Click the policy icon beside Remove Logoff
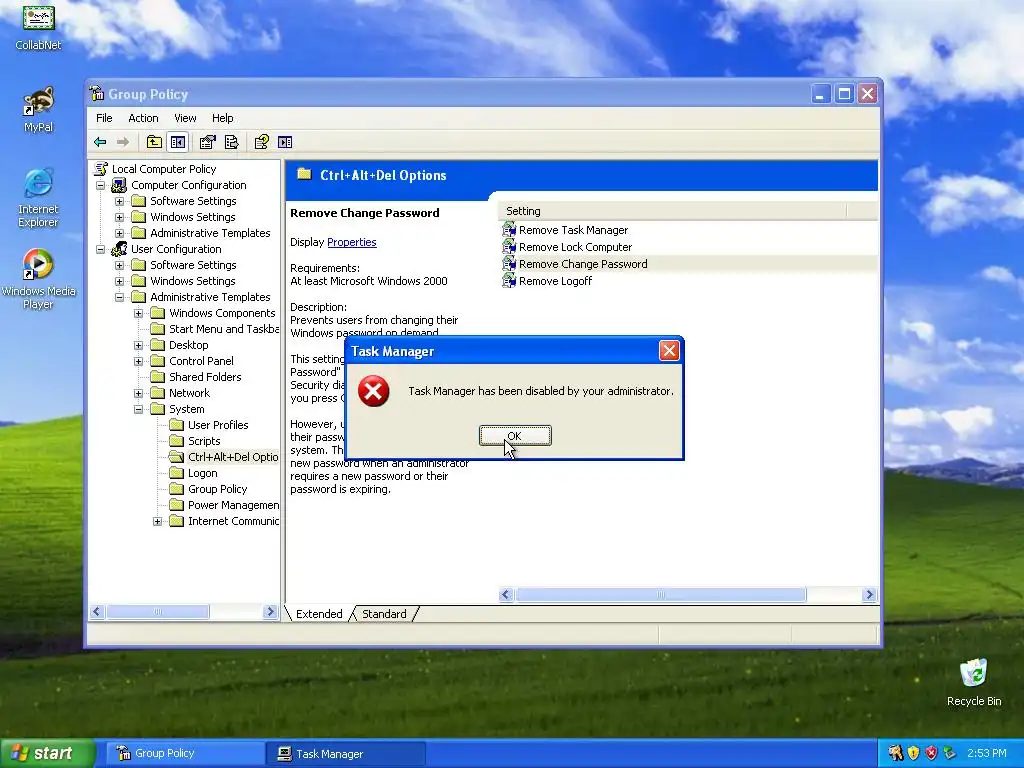 coord(509,281)
